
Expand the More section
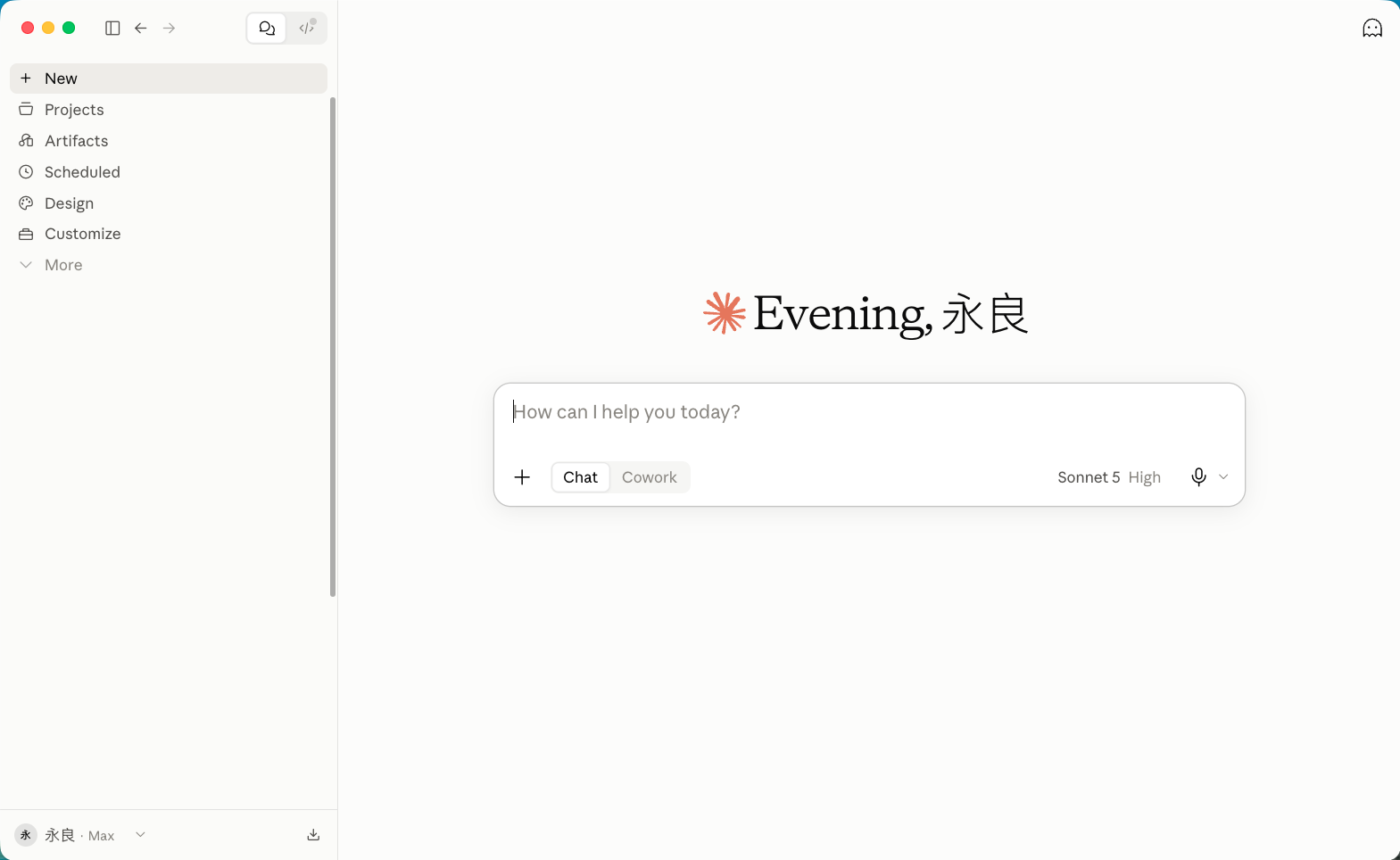(169, 265)
